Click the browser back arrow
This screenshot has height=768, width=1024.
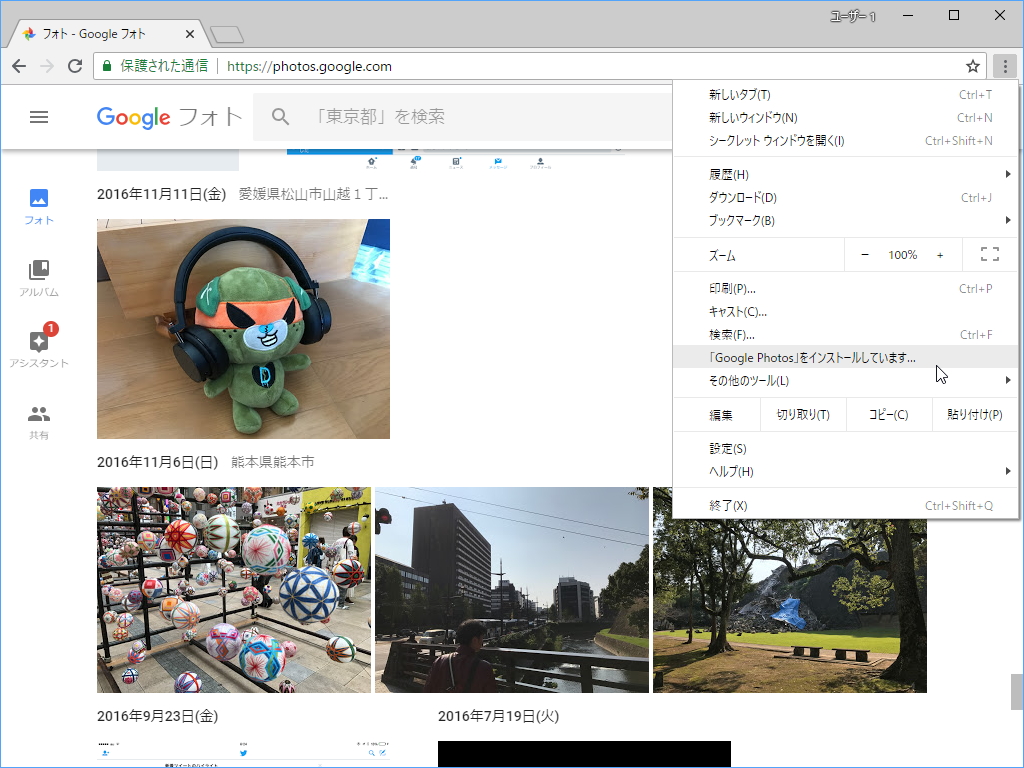(x=19, y=66)
